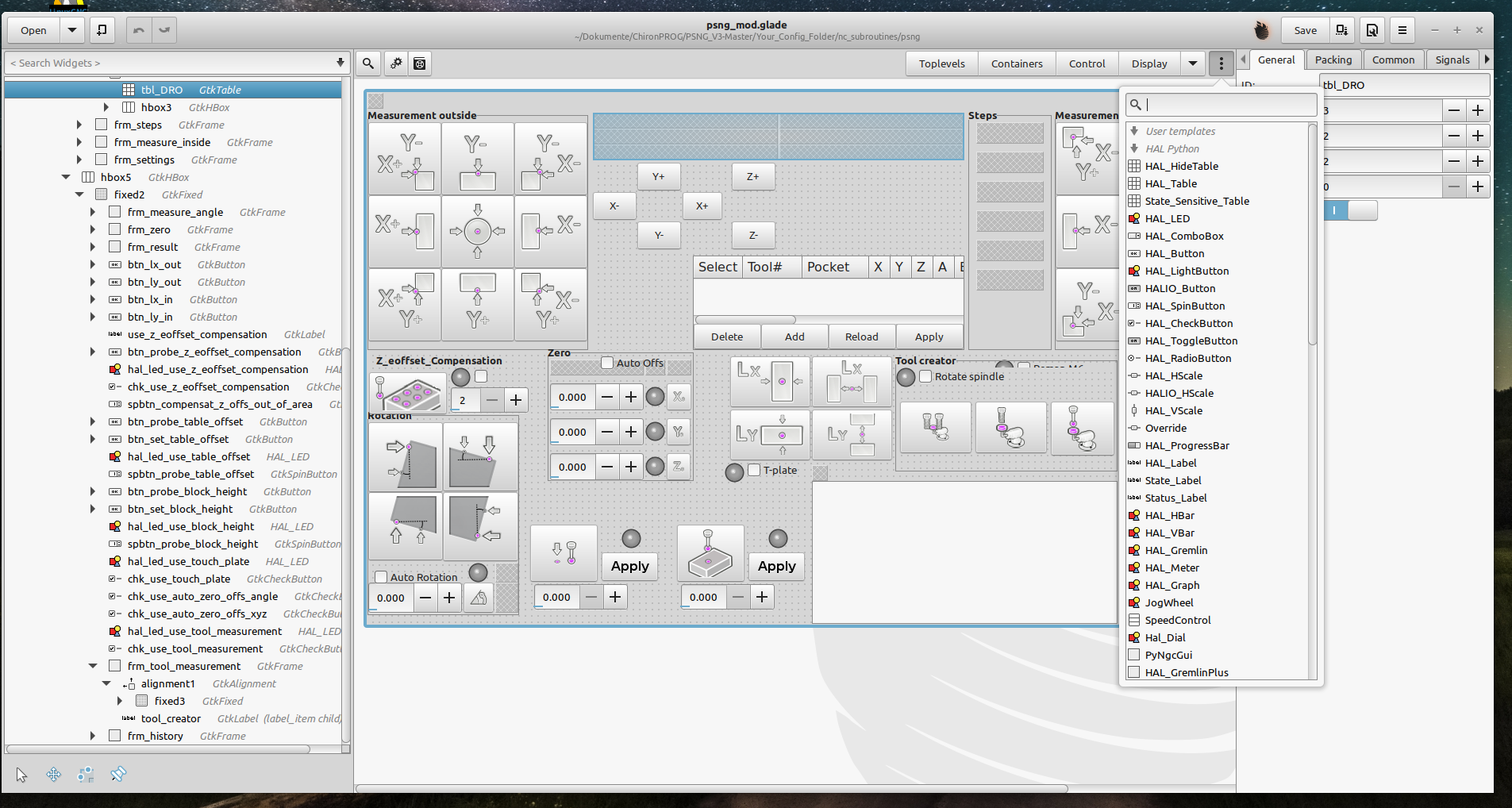Click the three-dot widget chooser button

(x=1222, y=63)
